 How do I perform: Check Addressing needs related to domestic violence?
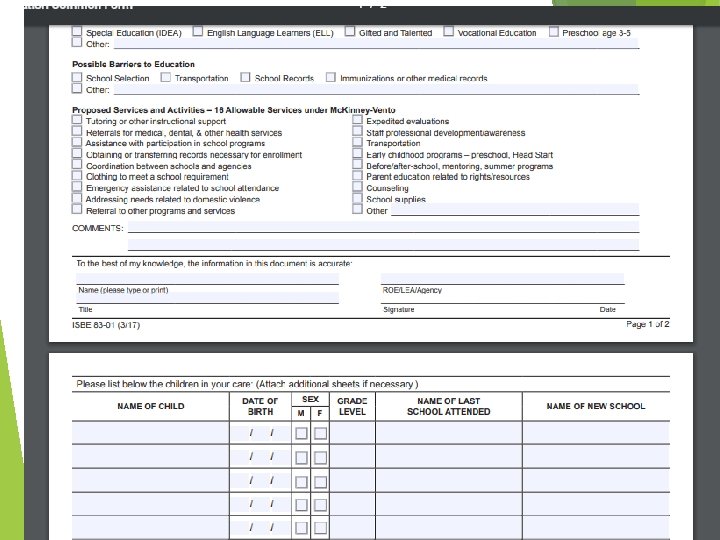pyautogui.click(x=77, y=198)
